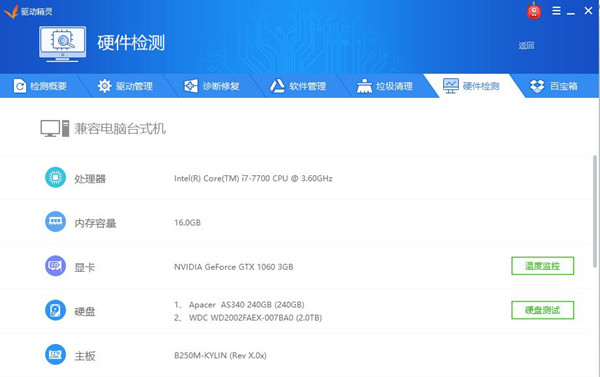This screenshot has width=600, height=377.
Task: Select the 软件管理 tab
Action: tap(298, 86)
